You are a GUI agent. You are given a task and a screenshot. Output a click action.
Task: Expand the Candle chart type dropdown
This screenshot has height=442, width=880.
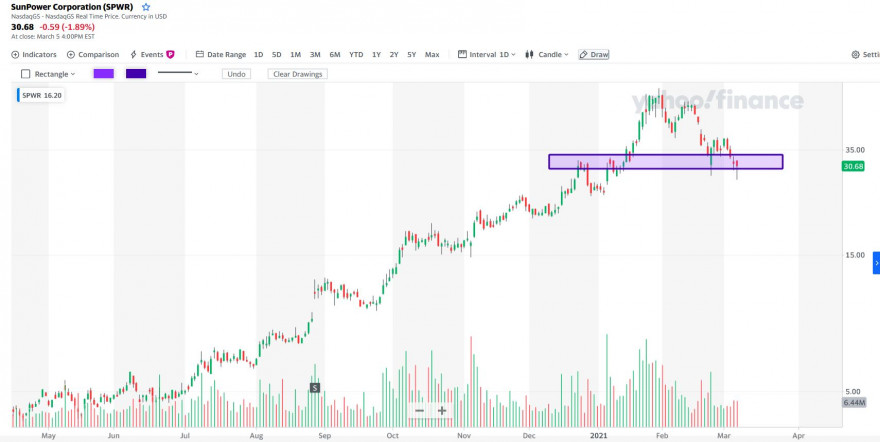[x=547, y=54]
